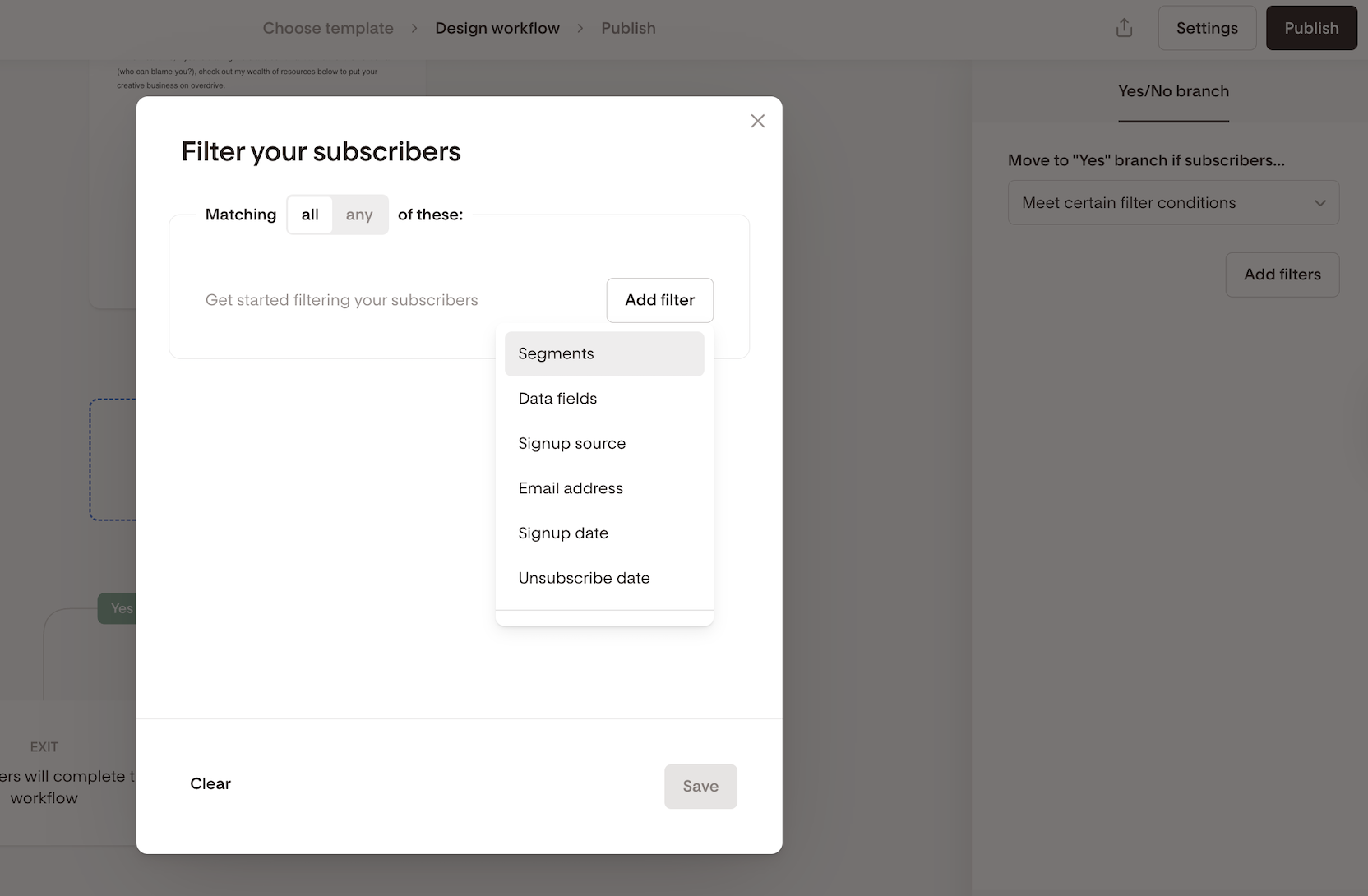Select the Yes/No branch tab
This screenshot has width=1368, height=896.
point(1173,91)
